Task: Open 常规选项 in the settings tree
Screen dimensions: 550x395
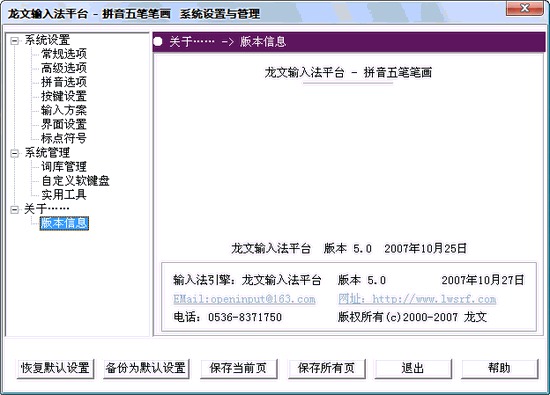Action: click(63, 54)
